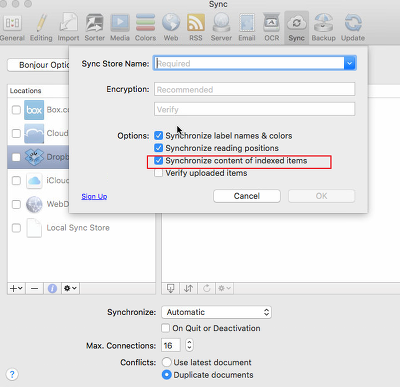Click the OK button
Viewport: 400px width, 387px height.
(321, 196)
